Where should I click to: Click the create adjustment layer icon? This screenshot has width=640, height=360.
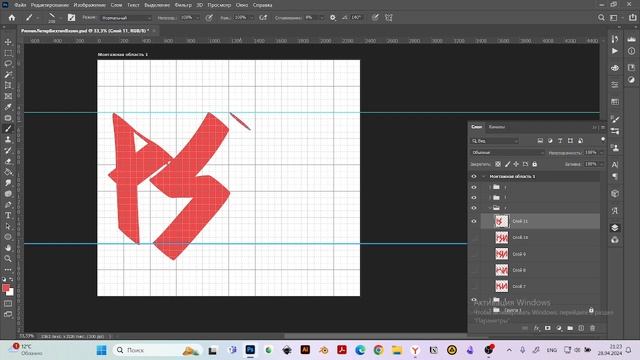click(x=559, y=328)
